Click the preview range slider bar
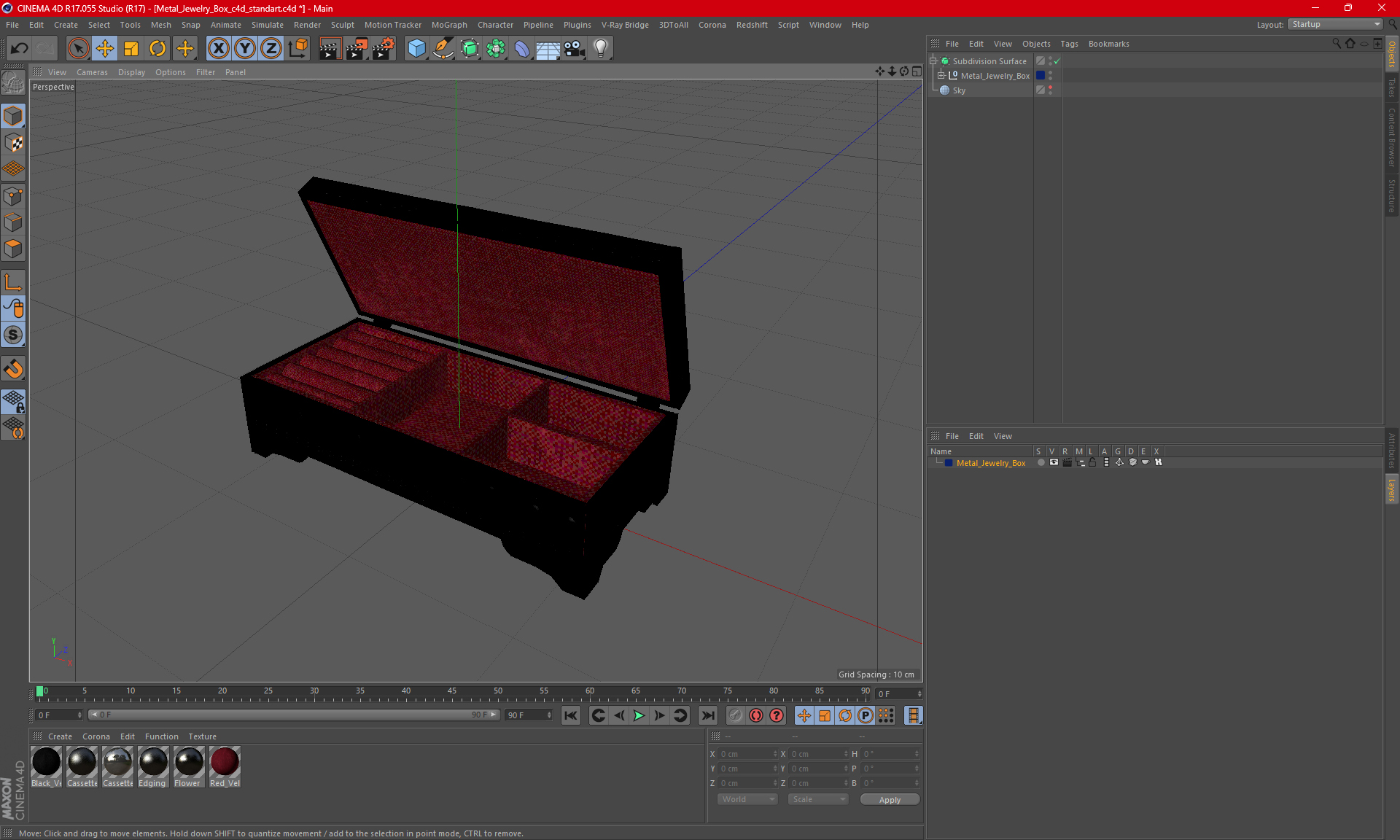1400x840 pixels. click(293, 715)
